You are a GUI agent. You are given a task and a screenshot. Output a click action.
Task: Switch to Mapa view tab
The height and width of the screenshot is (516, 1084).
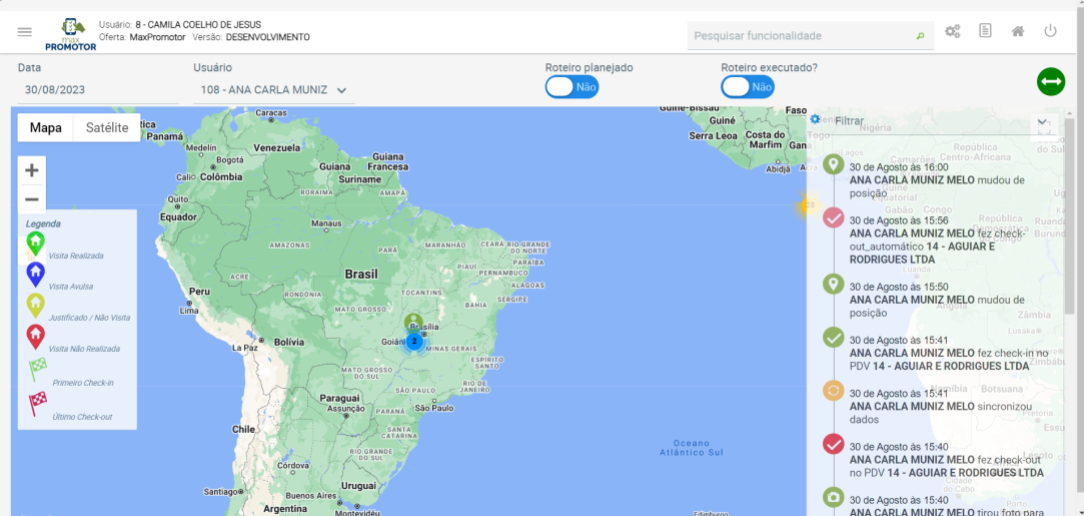pyautogui.click(x=46, y=127)
